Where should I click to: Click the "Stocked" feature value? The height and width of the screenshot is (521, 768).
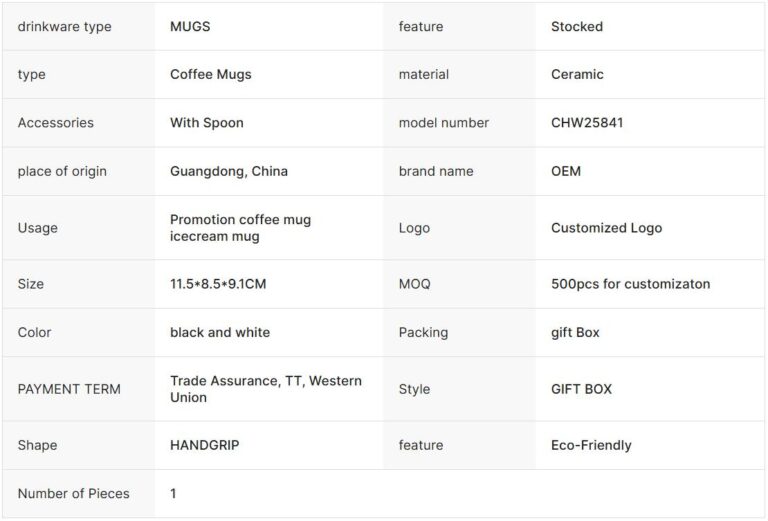tap(577, 27)
